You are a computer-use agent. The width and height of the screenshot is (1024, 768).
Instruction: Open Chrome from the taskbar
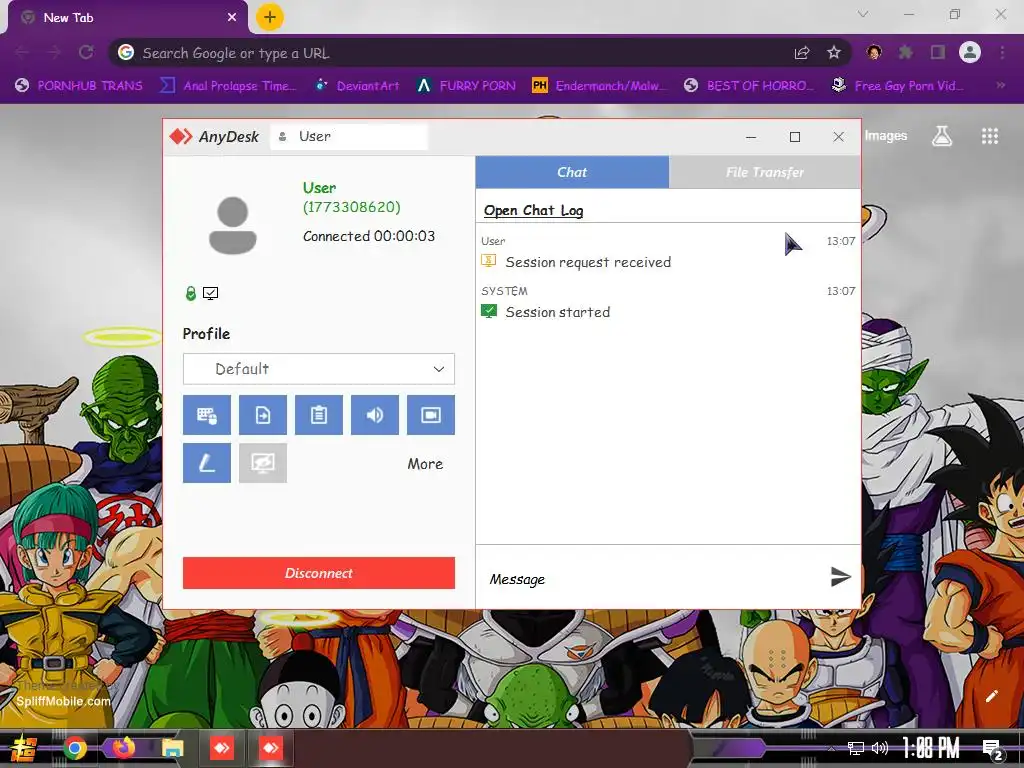pos(75,748)
